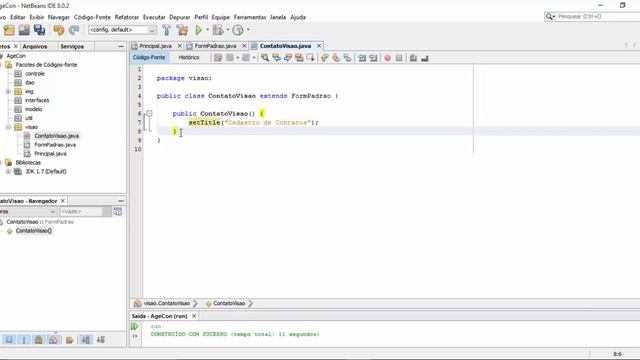Click the New Project toolbar icon
Viewport: 640px width, 360px height.
pyautogui.click(x=9, y=30)
